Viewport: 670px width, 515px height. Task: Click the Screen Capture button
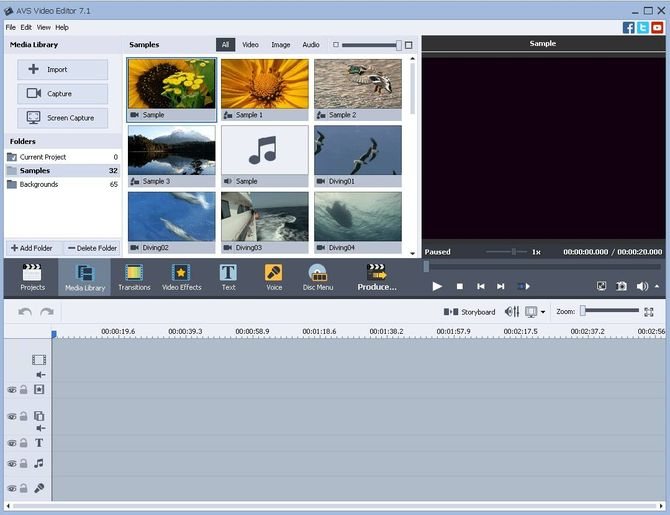click(62, 118)
